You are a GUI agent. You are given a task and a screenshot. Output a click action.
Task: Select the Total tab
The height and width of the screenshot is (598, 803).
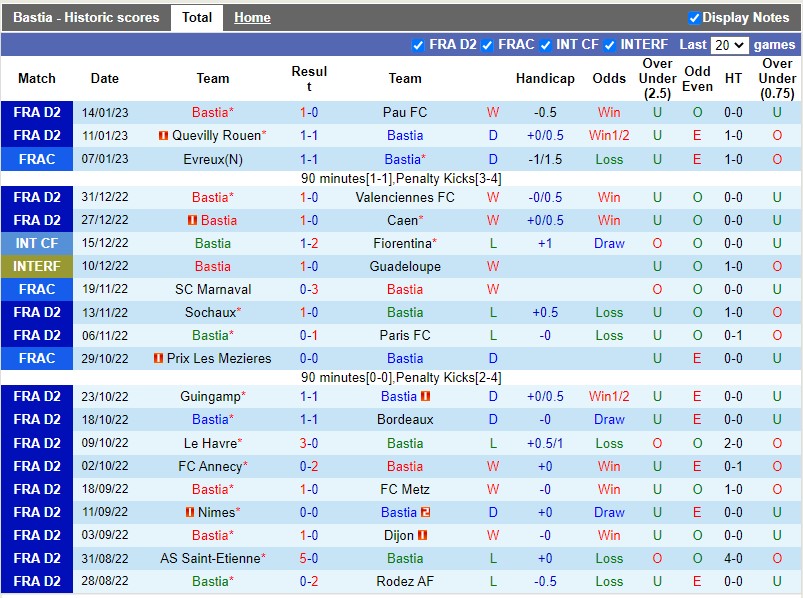coord(196,18)
